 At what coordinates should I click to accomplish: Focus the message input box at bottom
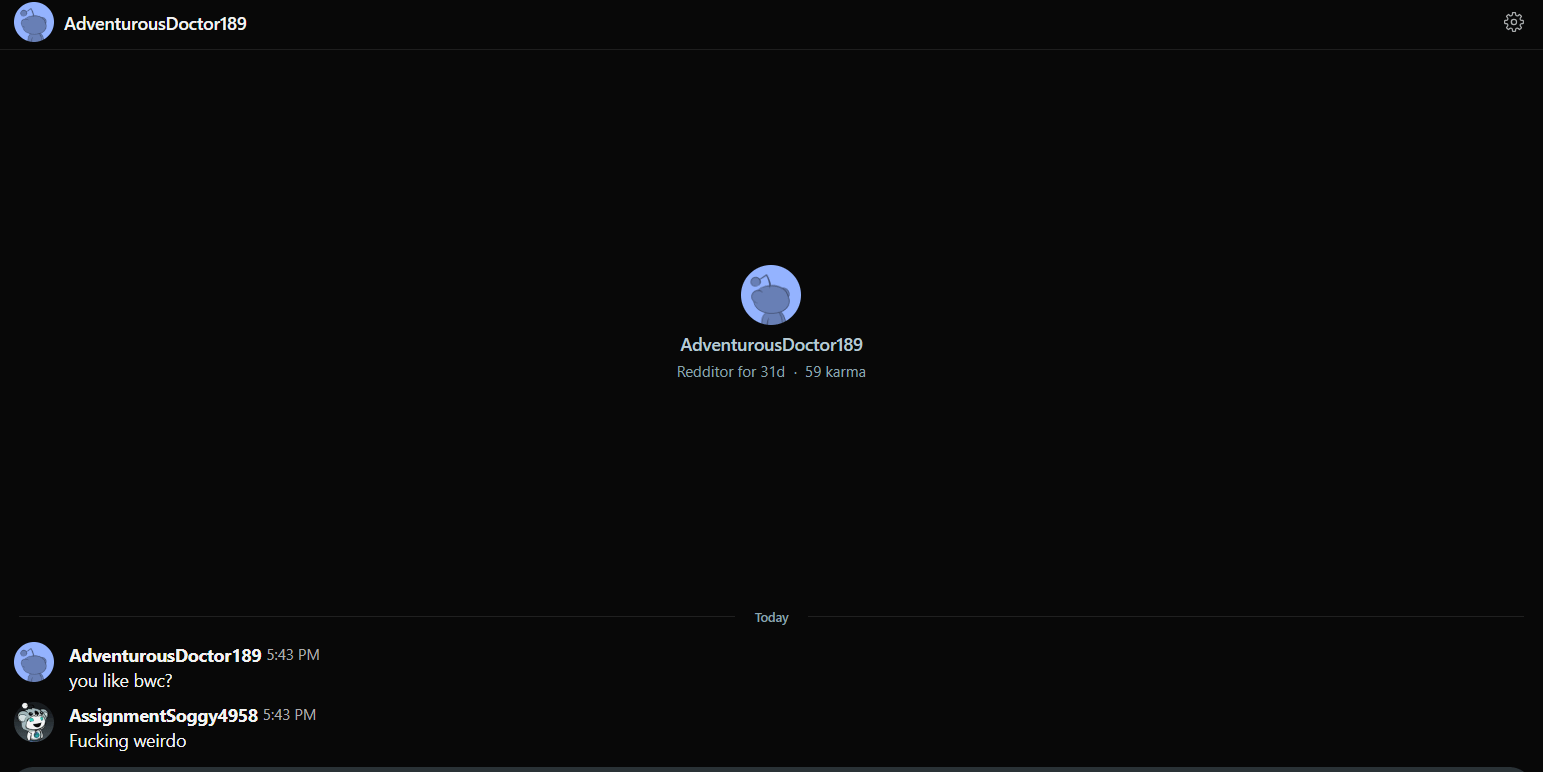coord(770,768)
